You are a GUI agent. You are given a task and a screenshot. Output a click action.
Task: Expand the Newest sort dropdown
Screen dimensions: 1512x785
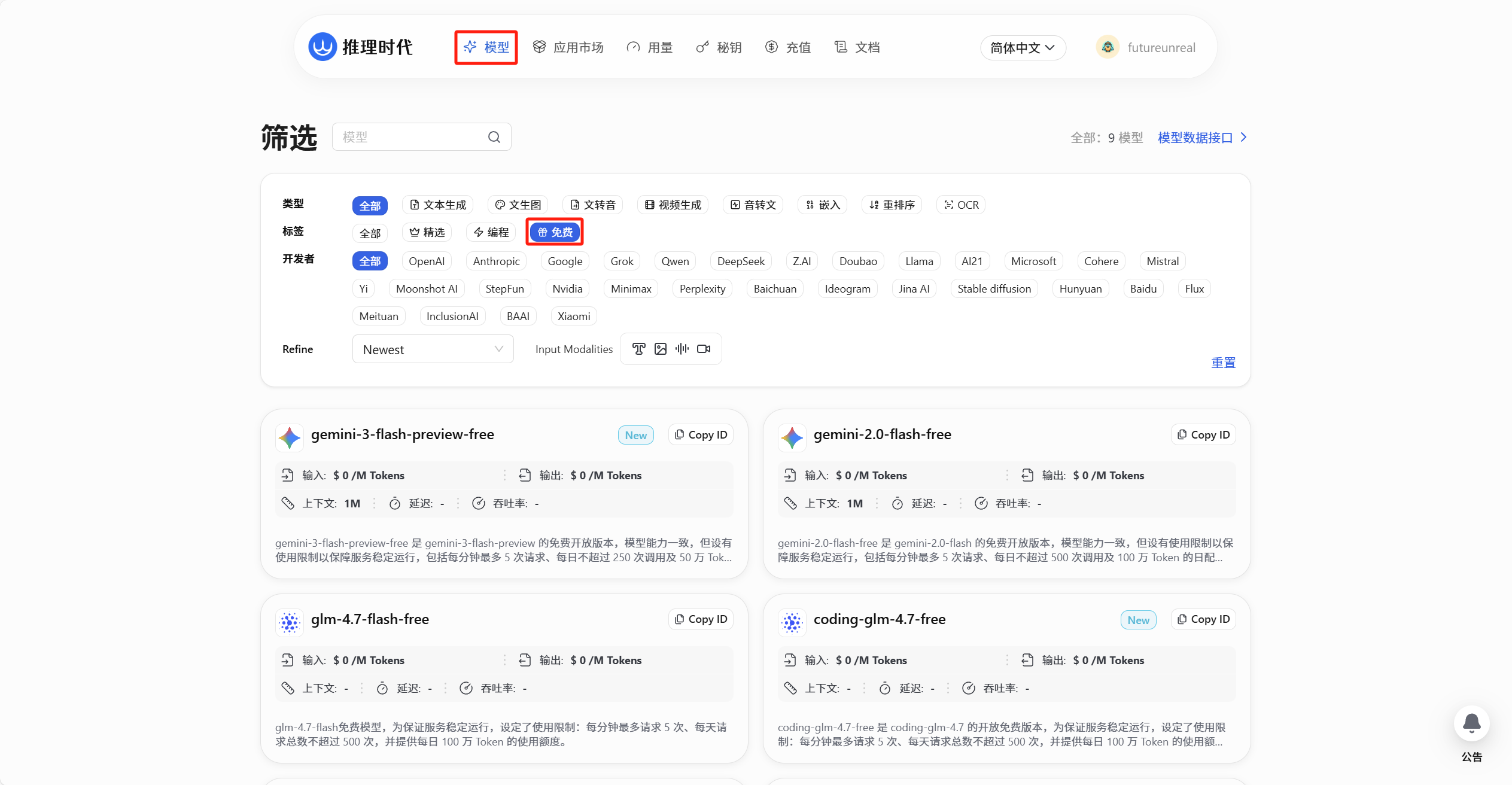[x=433, y=349]
